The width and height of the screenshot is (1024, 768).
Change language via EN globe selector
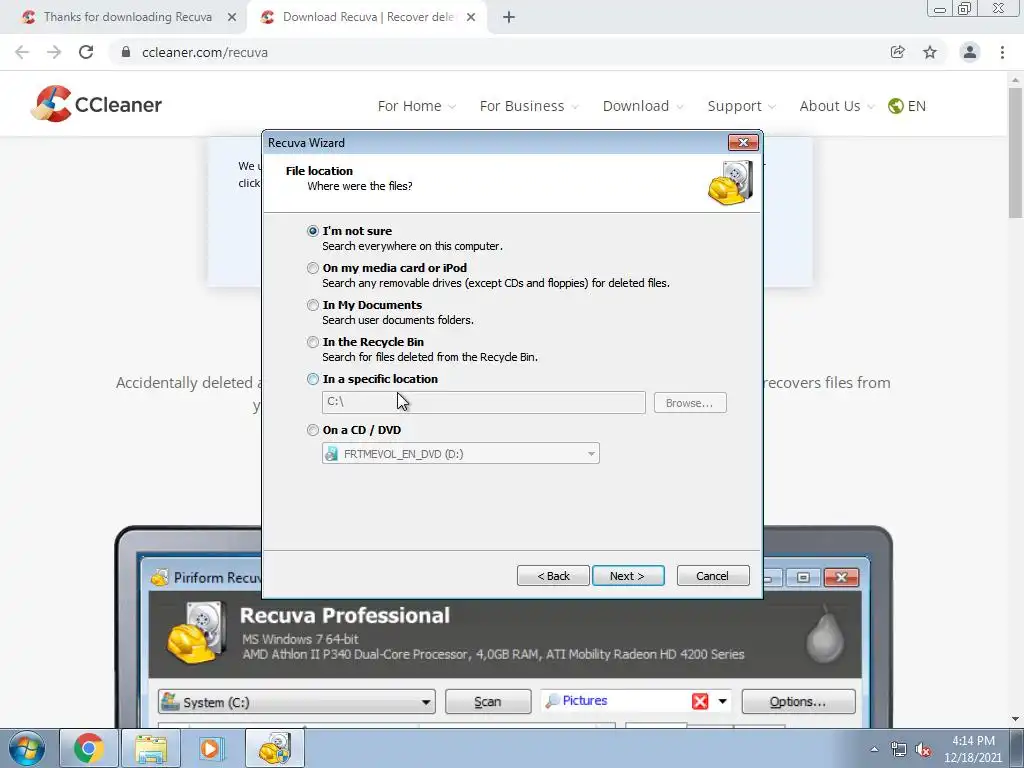point(906,106)
